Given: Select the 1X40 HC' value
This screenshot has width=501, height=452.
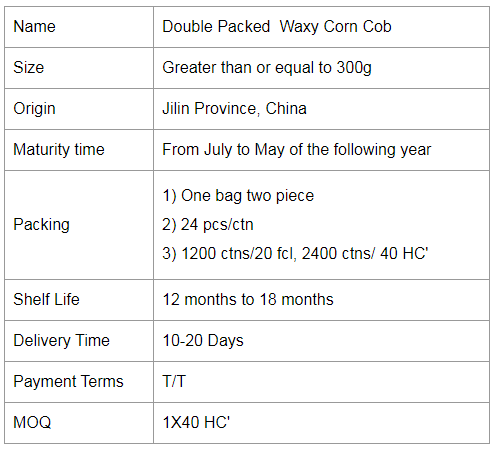Looking at the screenshot, I should click(196, 422).
